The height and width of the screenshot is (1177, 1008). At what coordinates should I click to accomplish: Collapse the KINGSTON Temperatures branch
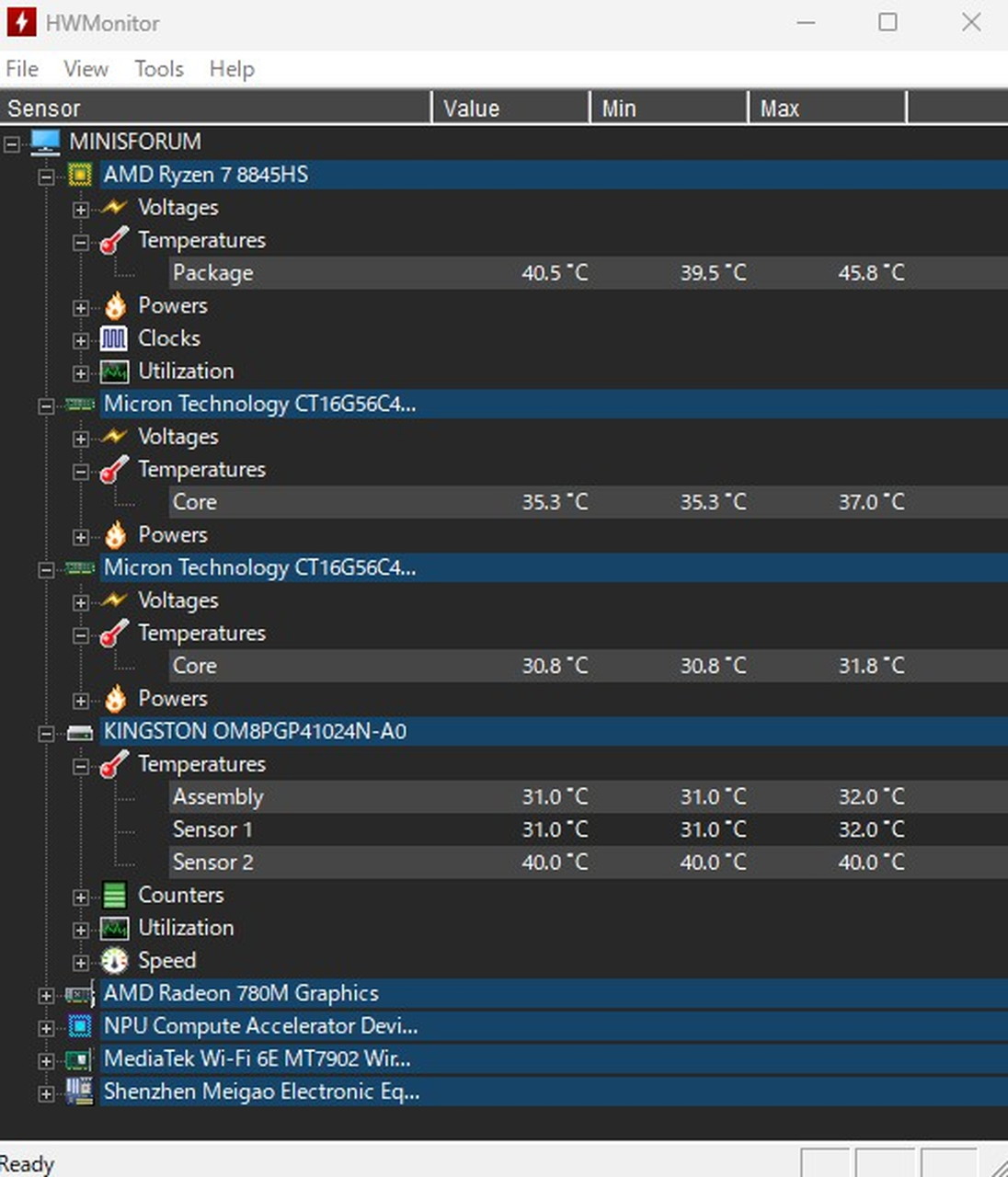tap(81, 766)
